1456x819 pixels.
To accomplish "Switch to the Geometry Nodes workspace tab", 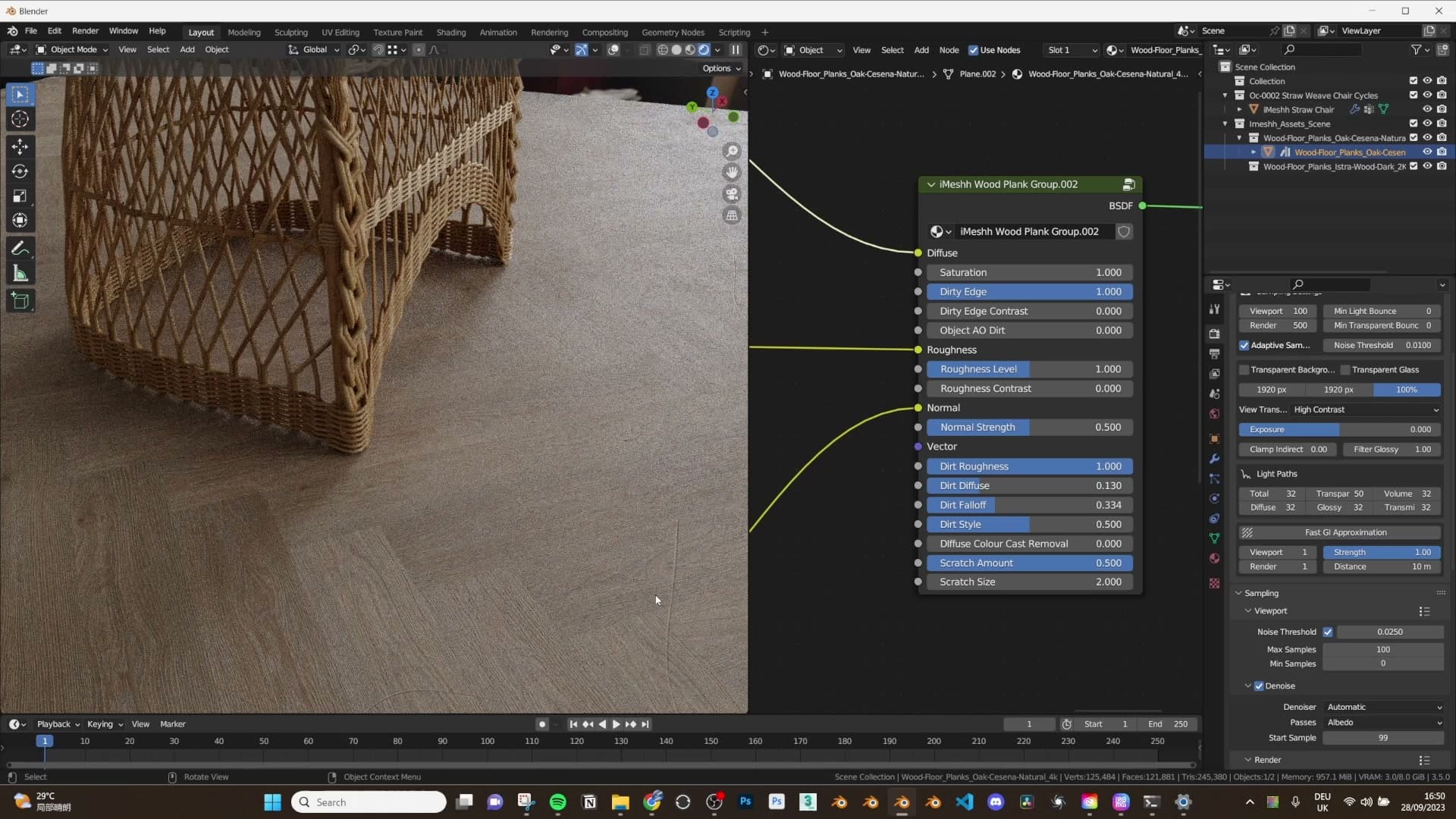I will [673, 32].
